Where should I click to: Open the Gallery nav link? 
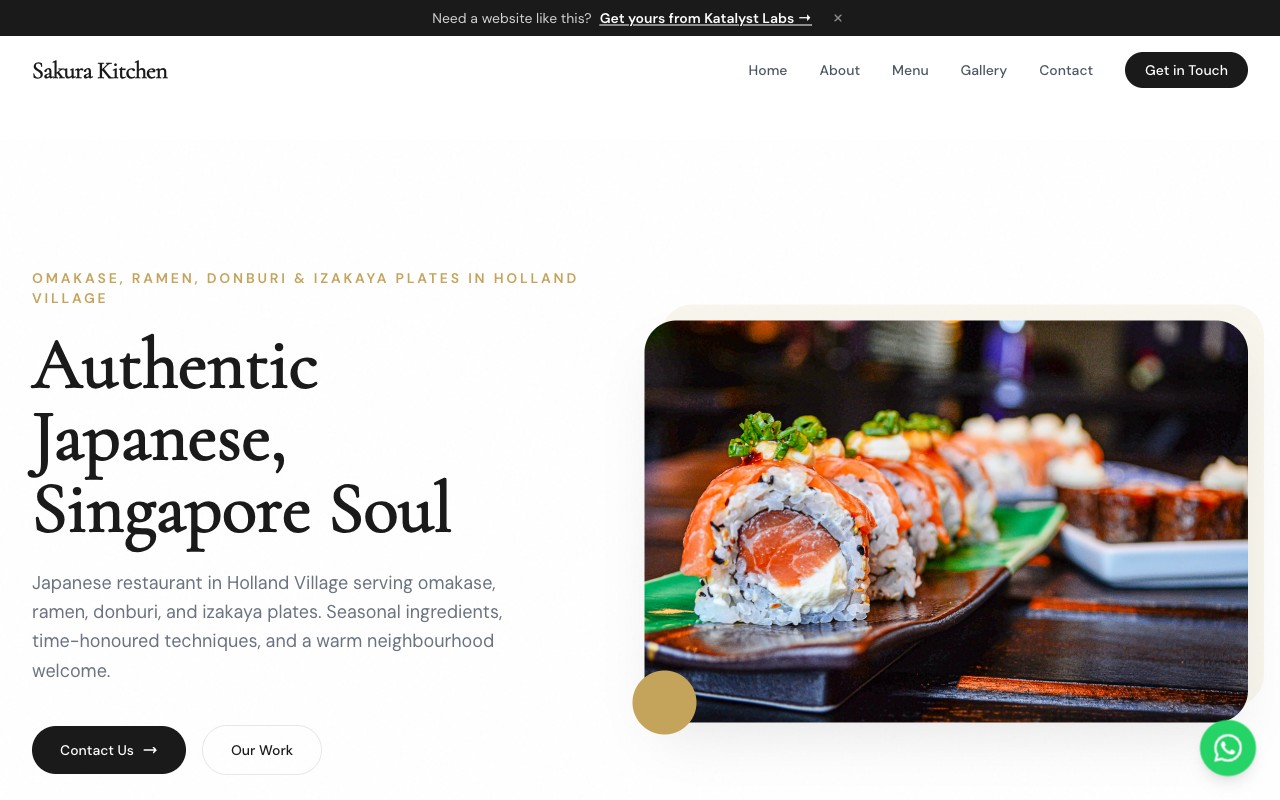[984, 70]
